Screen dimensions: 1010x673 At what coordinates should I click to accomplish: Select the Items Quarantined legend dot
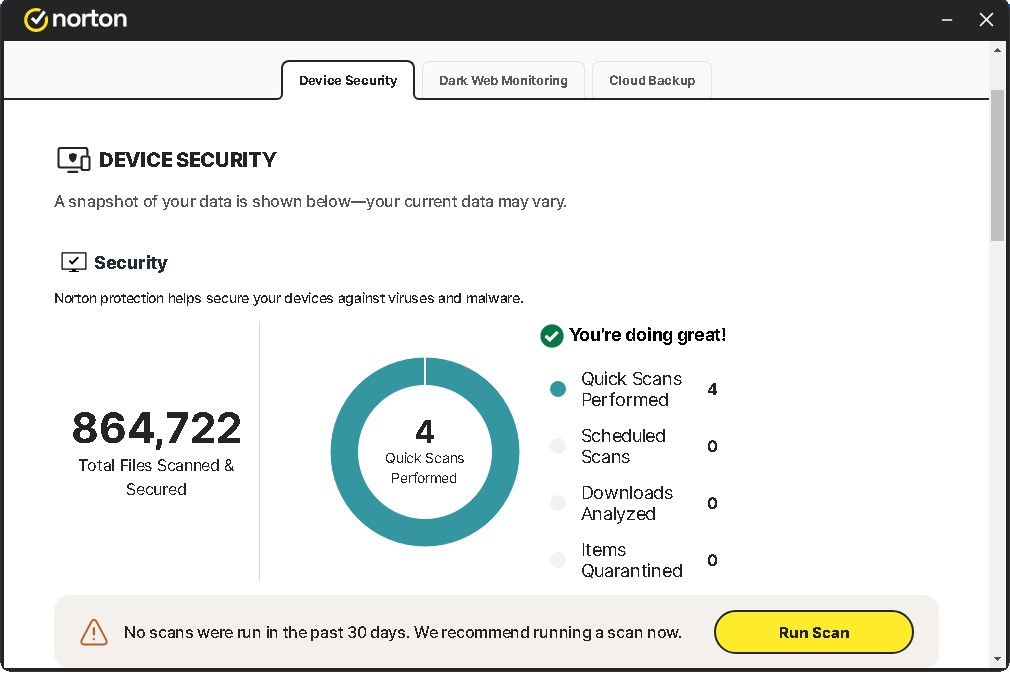pyautogui.click(x=558, y=560)
